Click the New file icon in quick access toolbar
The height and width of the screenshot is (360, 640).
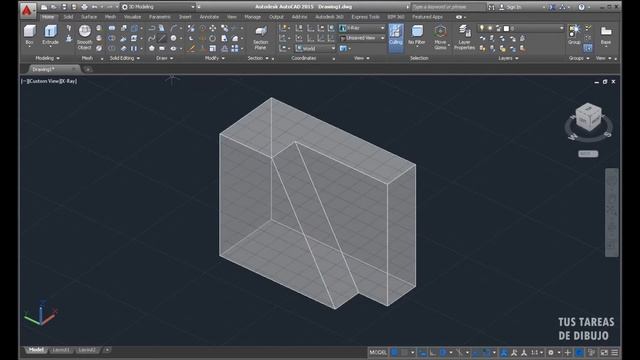coord(44,7)
